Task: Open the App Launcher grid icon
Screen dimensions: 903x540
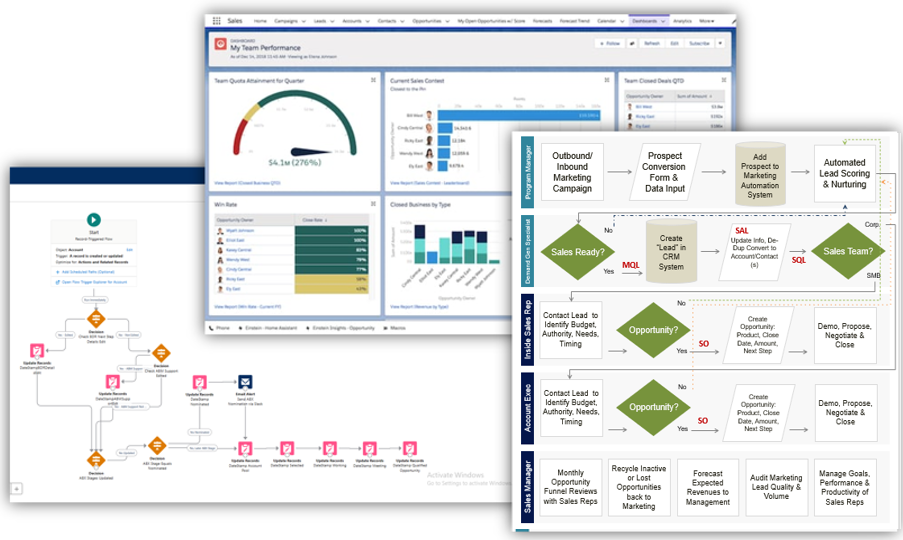Action: [217, 21]
